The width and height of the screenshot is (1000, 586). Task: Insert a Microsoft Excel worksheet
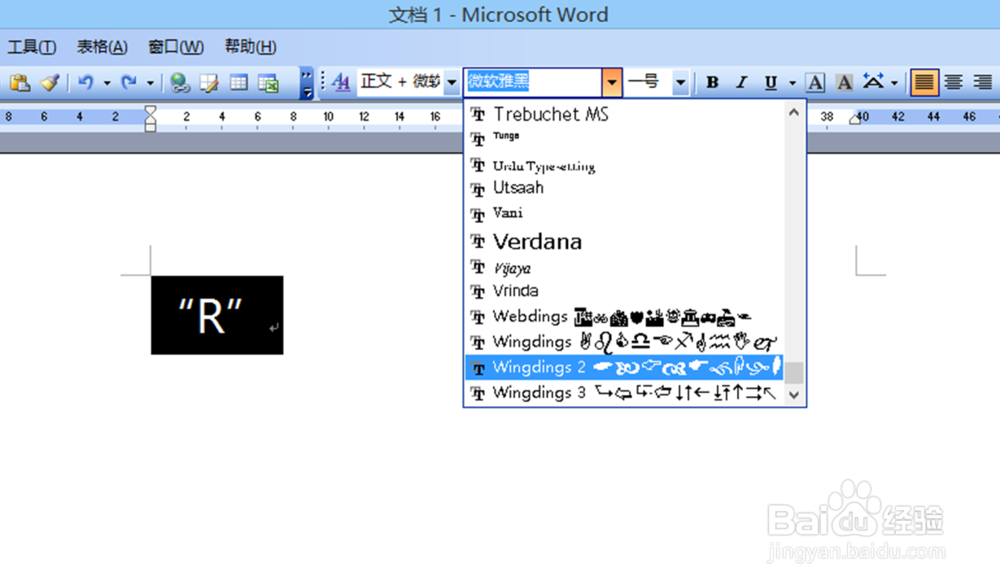(x=268, y=83)
